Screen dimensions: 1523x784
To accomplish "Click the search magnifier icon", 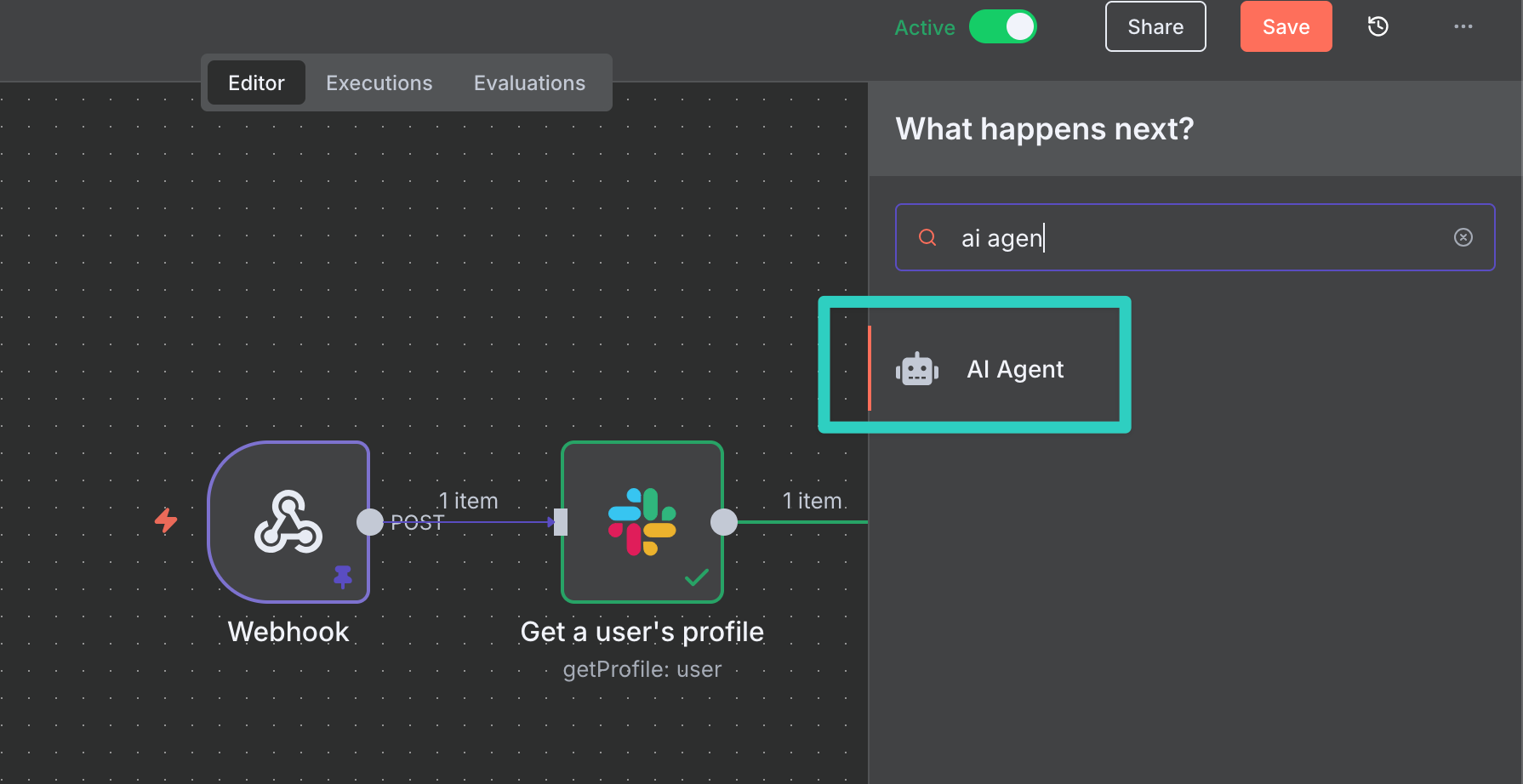I will click(927, 238).
